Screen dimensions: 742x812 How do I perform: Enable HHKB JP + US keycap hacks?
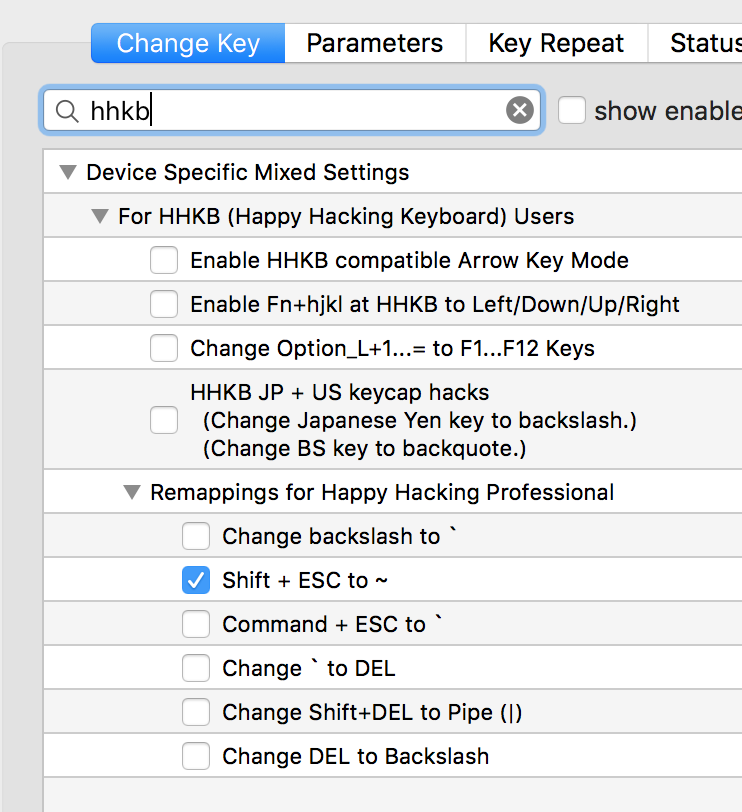tap(164, 420)
